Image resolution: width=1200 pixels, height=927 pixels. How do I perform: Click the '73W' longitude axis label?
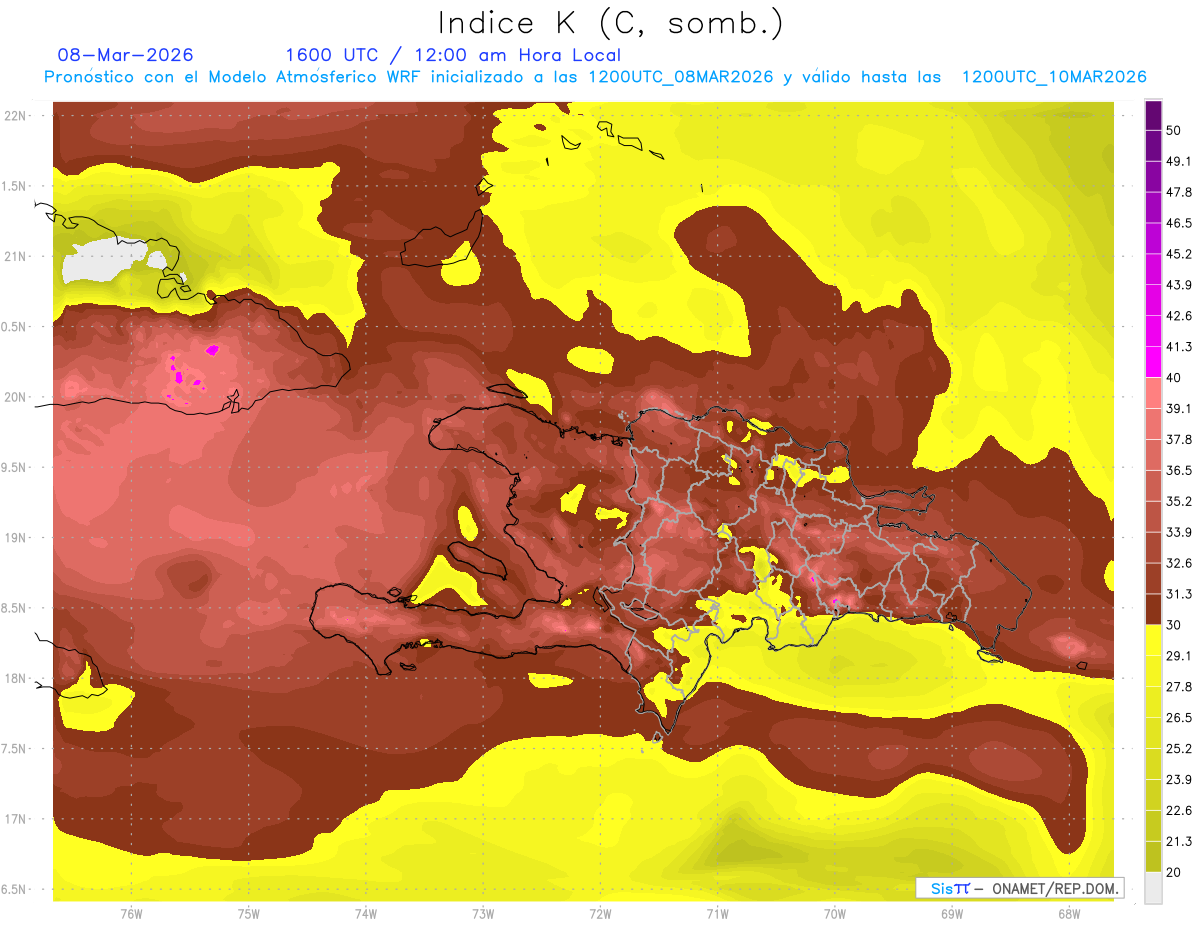point(483,913)
